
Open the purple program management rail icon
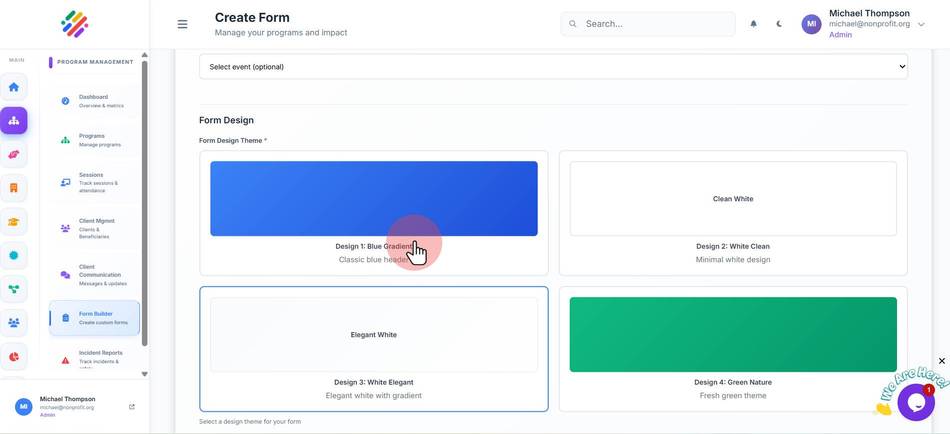pos(13,121)
